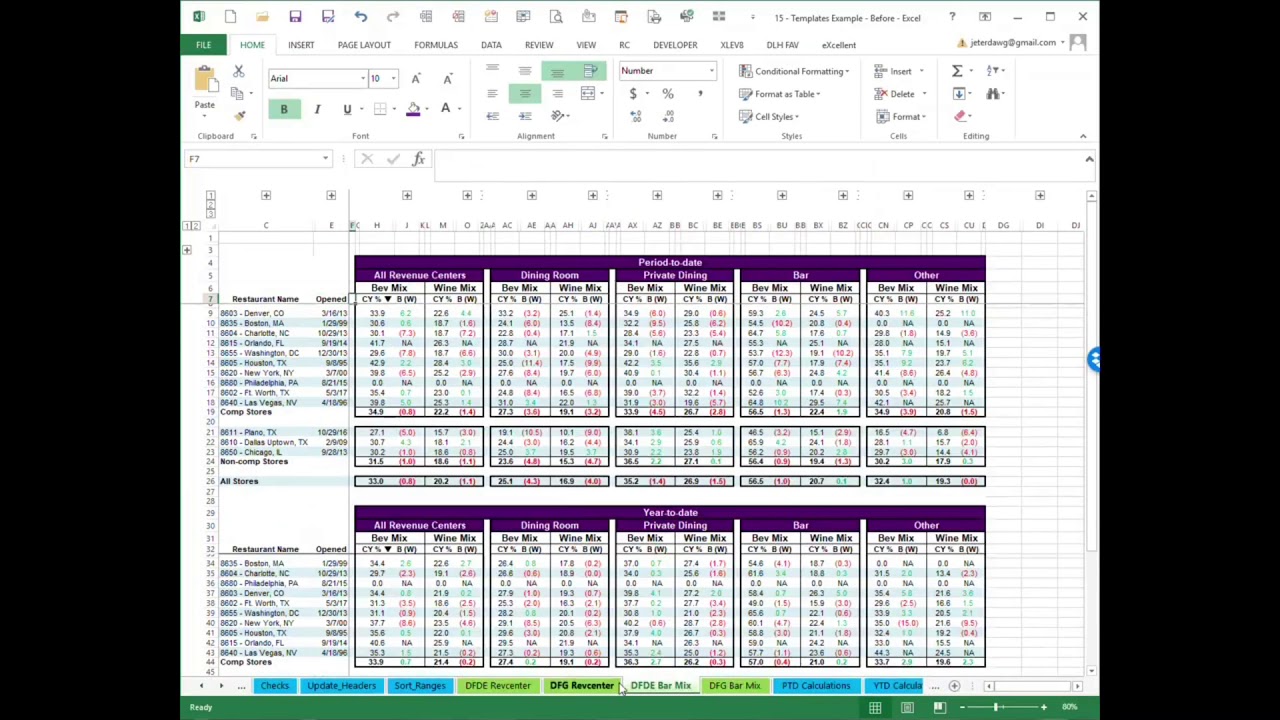This screenshot has width=1280, height=720.
Task: Switch to Page Layout view in status bar
Action: tap(907, 707)
